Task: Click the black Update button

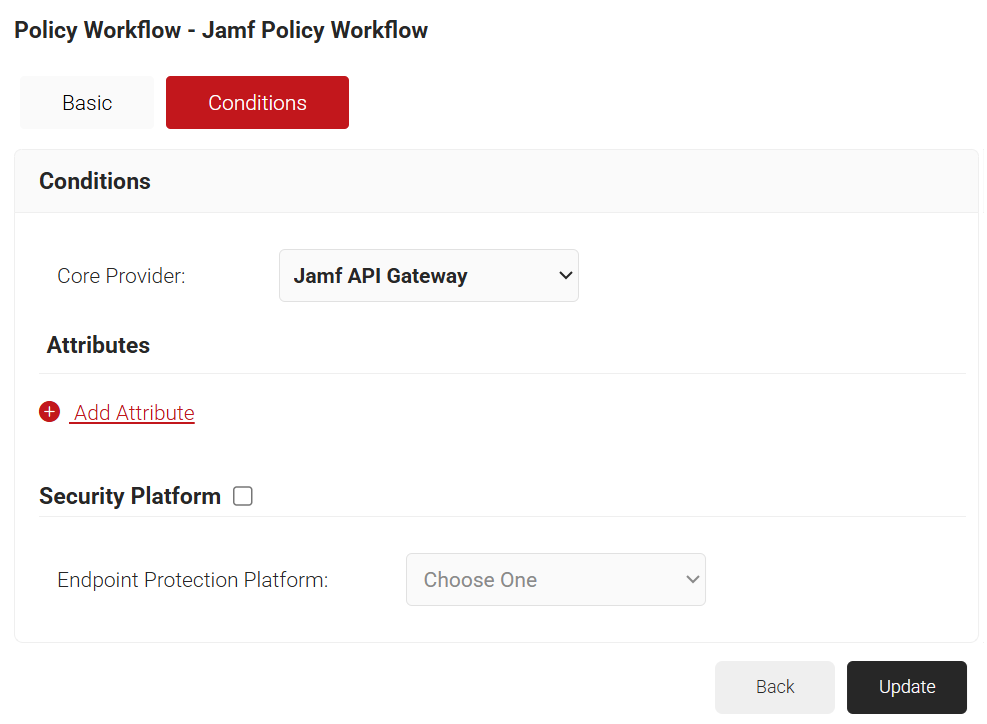Action: [906, 687]
